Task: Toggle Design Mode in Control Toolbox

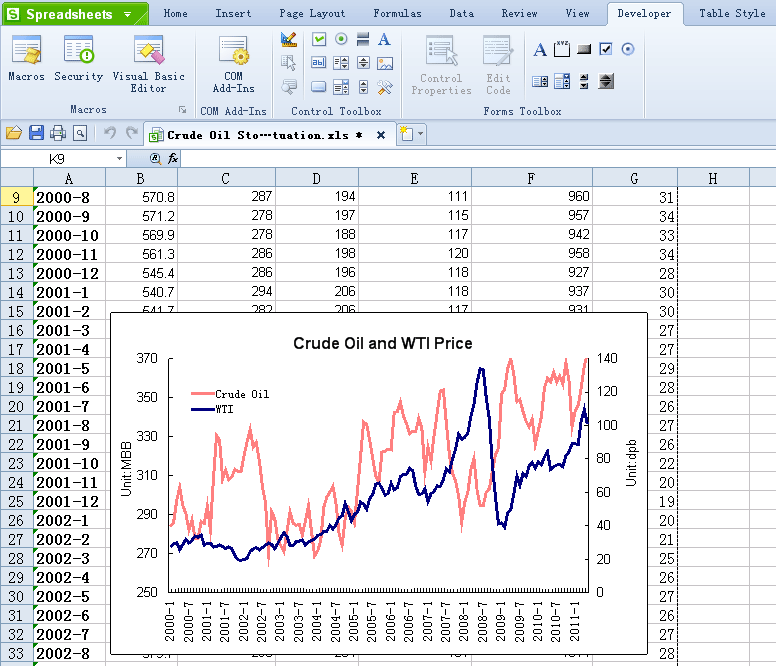Action: coord(289,40)
